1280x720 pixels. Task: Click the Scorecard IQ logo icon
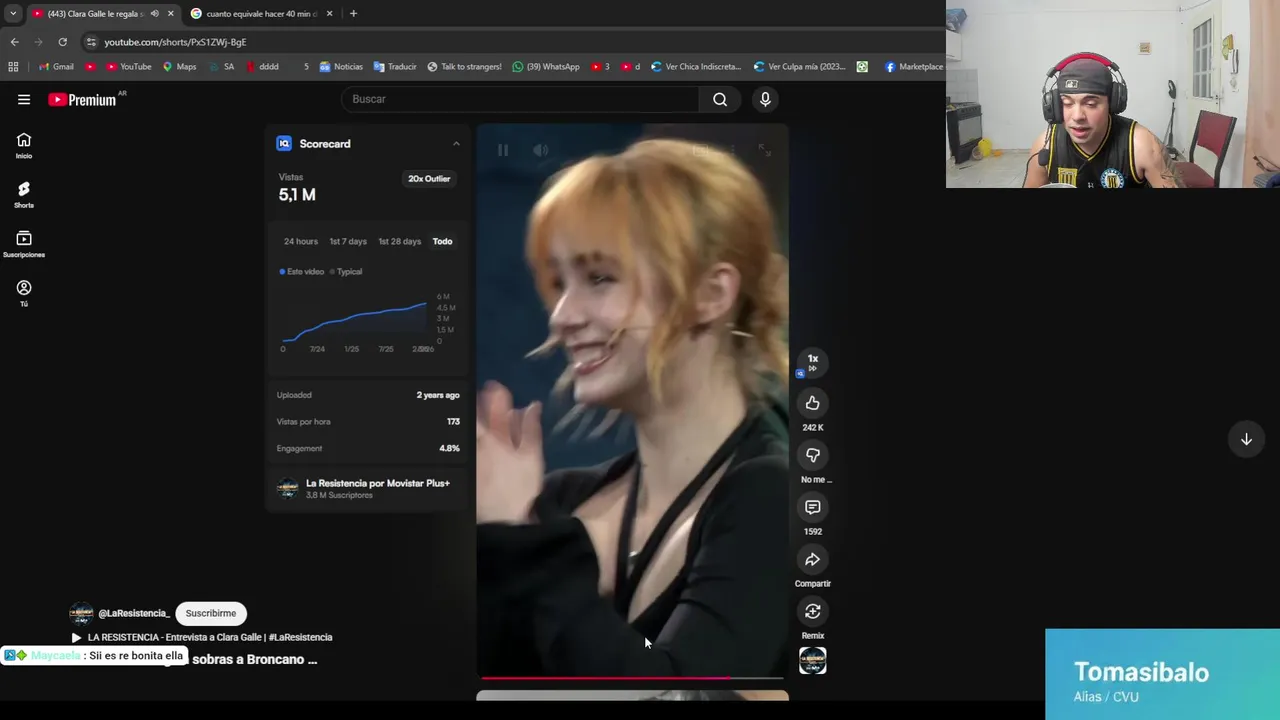(284, 144)
